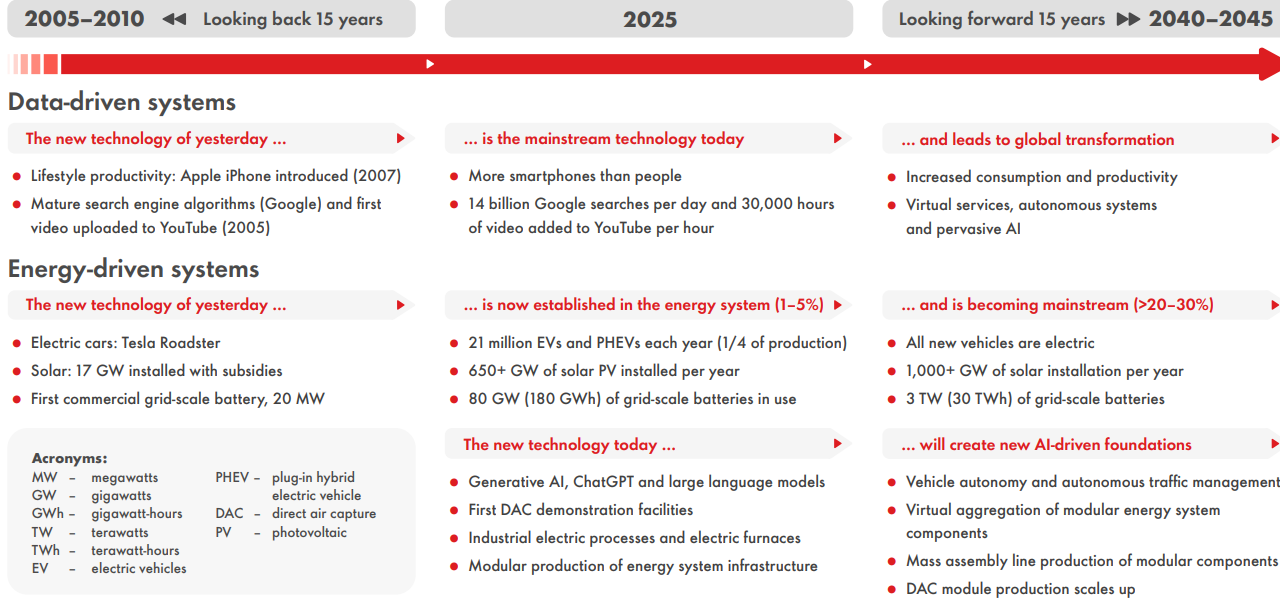Viewport: 1280px width, 603px height.
Task: Select the 'TWh – terawatt-hours' acronym entry
Action: 106,550
